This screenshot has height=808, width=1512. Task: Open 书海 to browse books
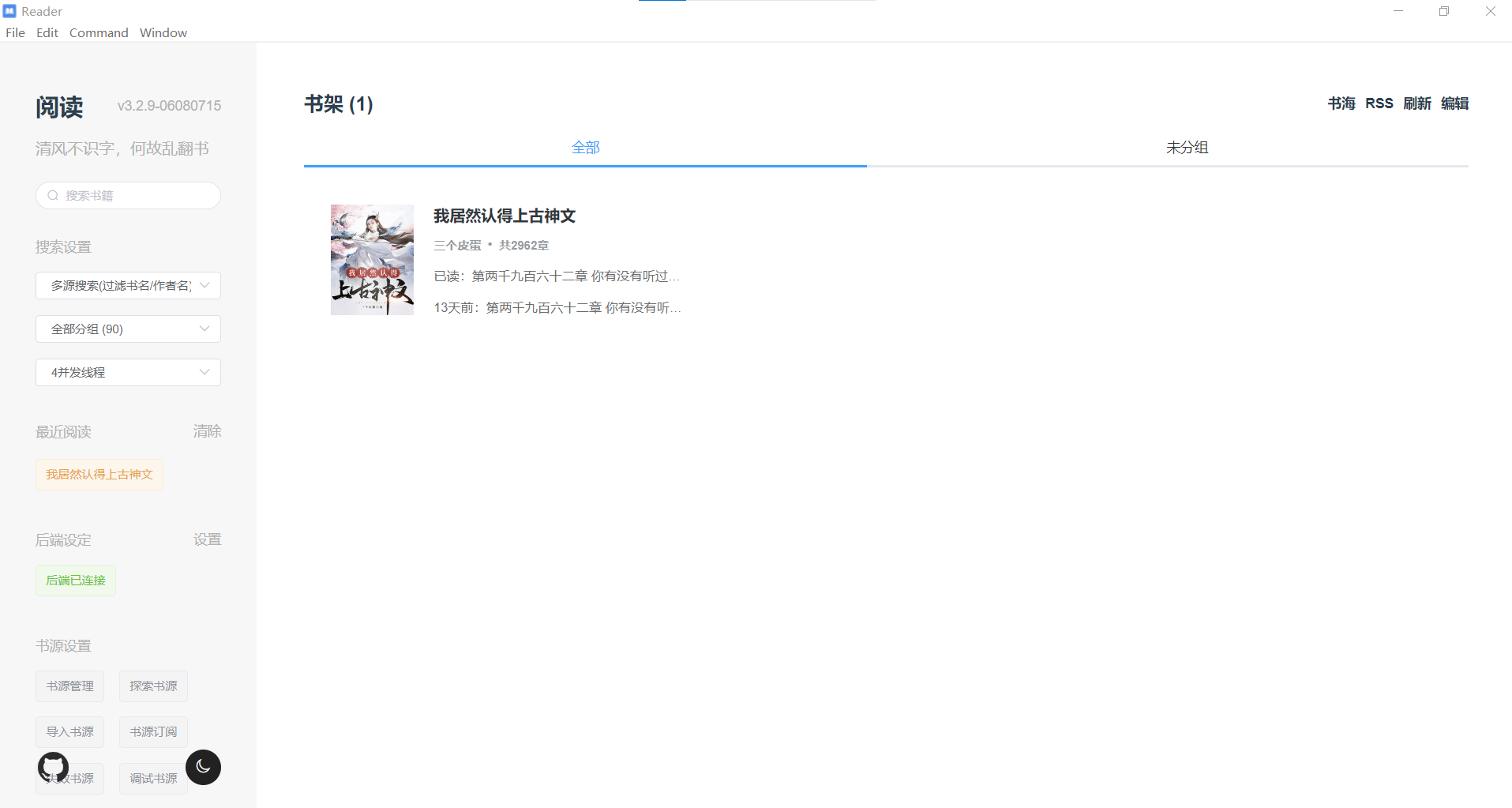point(1341,103)
